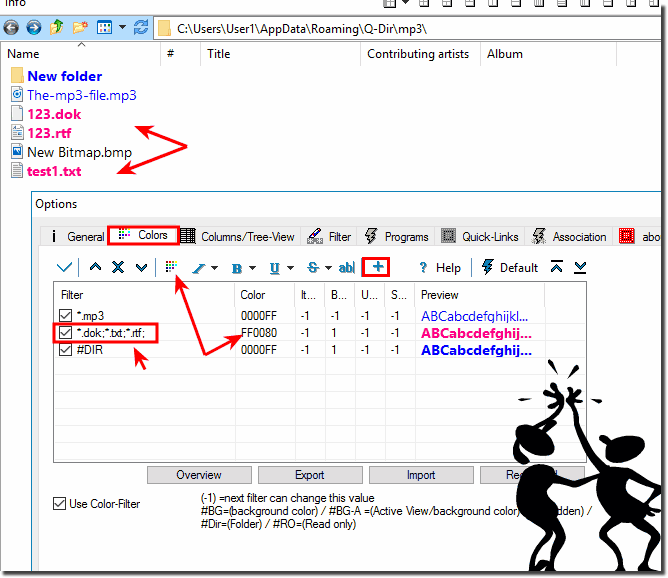Click color value FF0080
Screen dimensions: 668x578
(259, 333)
